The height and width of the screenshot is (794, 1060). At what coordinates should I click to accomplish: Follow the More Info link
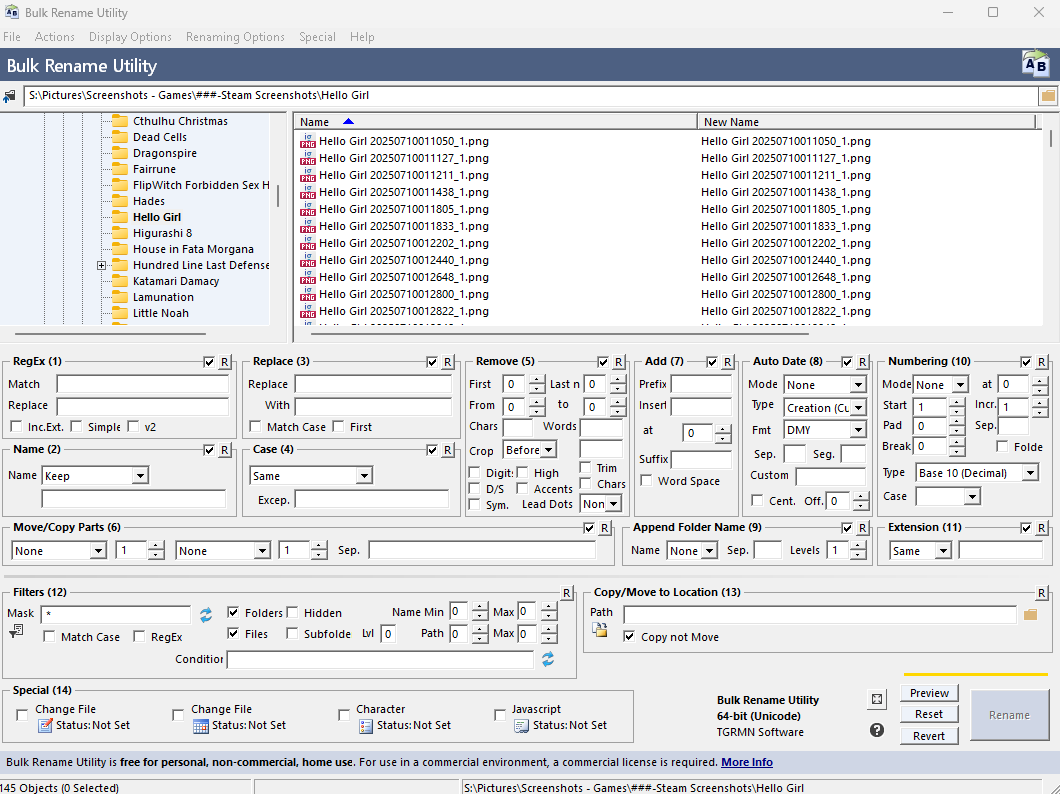click(x=746, y=762)
